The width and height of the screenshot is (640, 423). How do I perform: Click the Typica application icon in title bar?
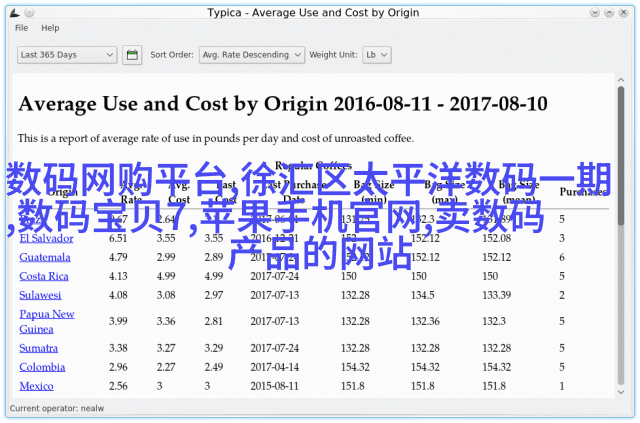pyautogui.click(x=15, y=13)
